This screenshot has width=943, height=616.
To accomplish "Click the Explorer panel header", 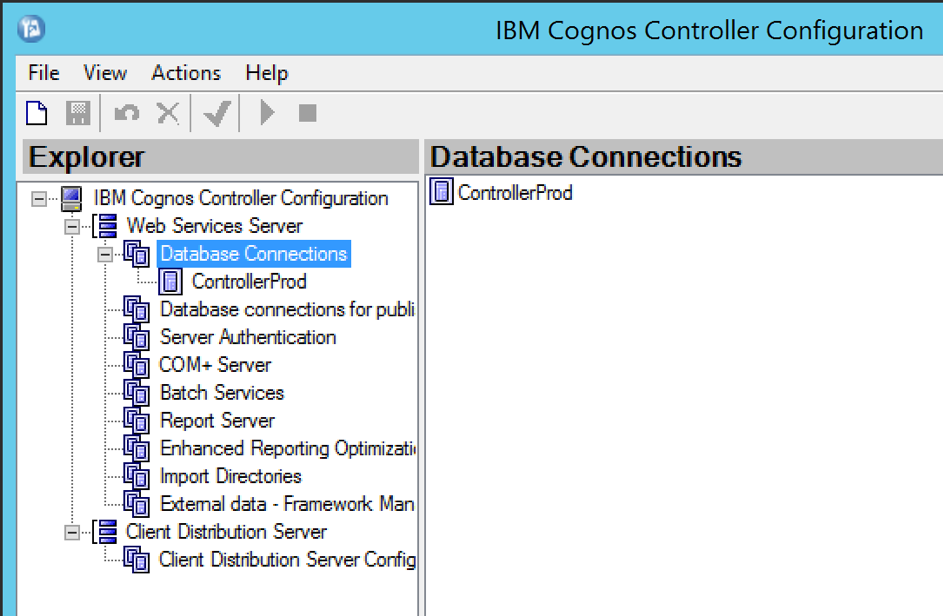I will click(x=220, y=157).
